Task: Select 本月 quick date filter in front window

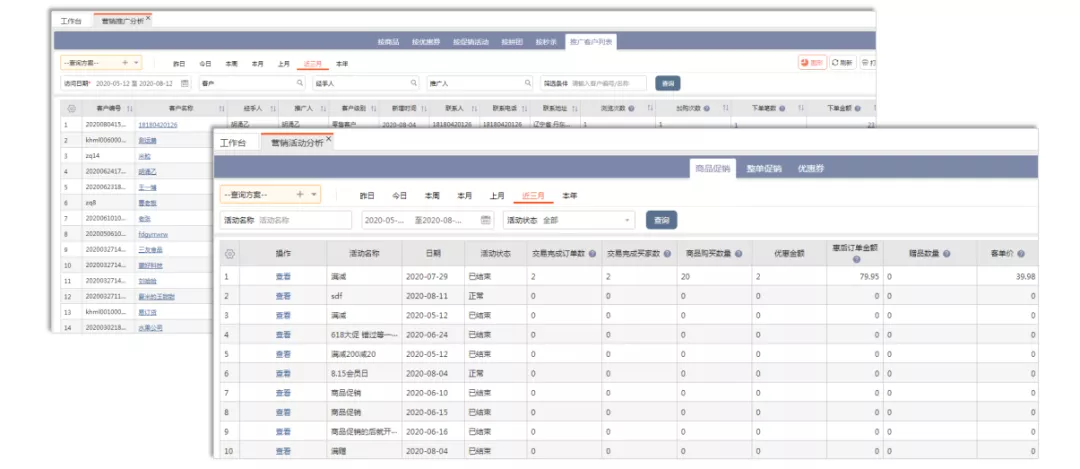Action: pos(464,195)
